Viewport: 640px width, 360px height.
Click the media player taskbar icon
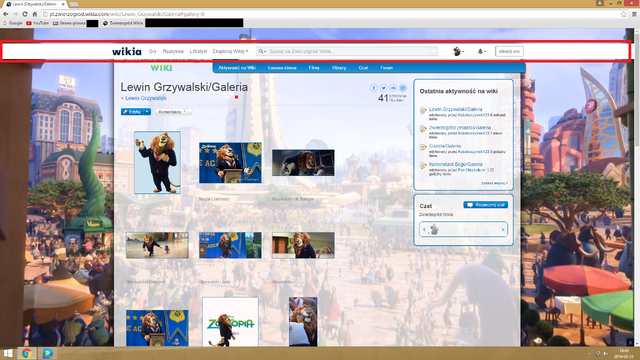(47, 353)
